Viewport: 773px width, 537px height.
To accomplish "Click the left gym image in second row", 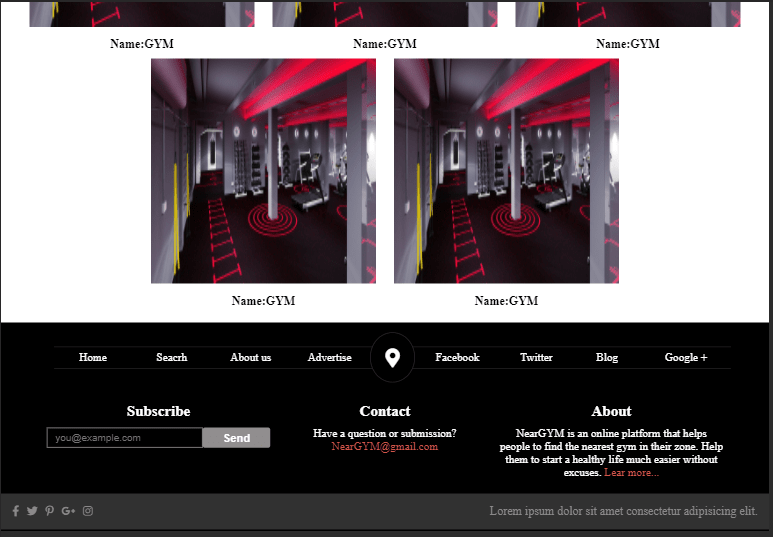I will (263, 171).
